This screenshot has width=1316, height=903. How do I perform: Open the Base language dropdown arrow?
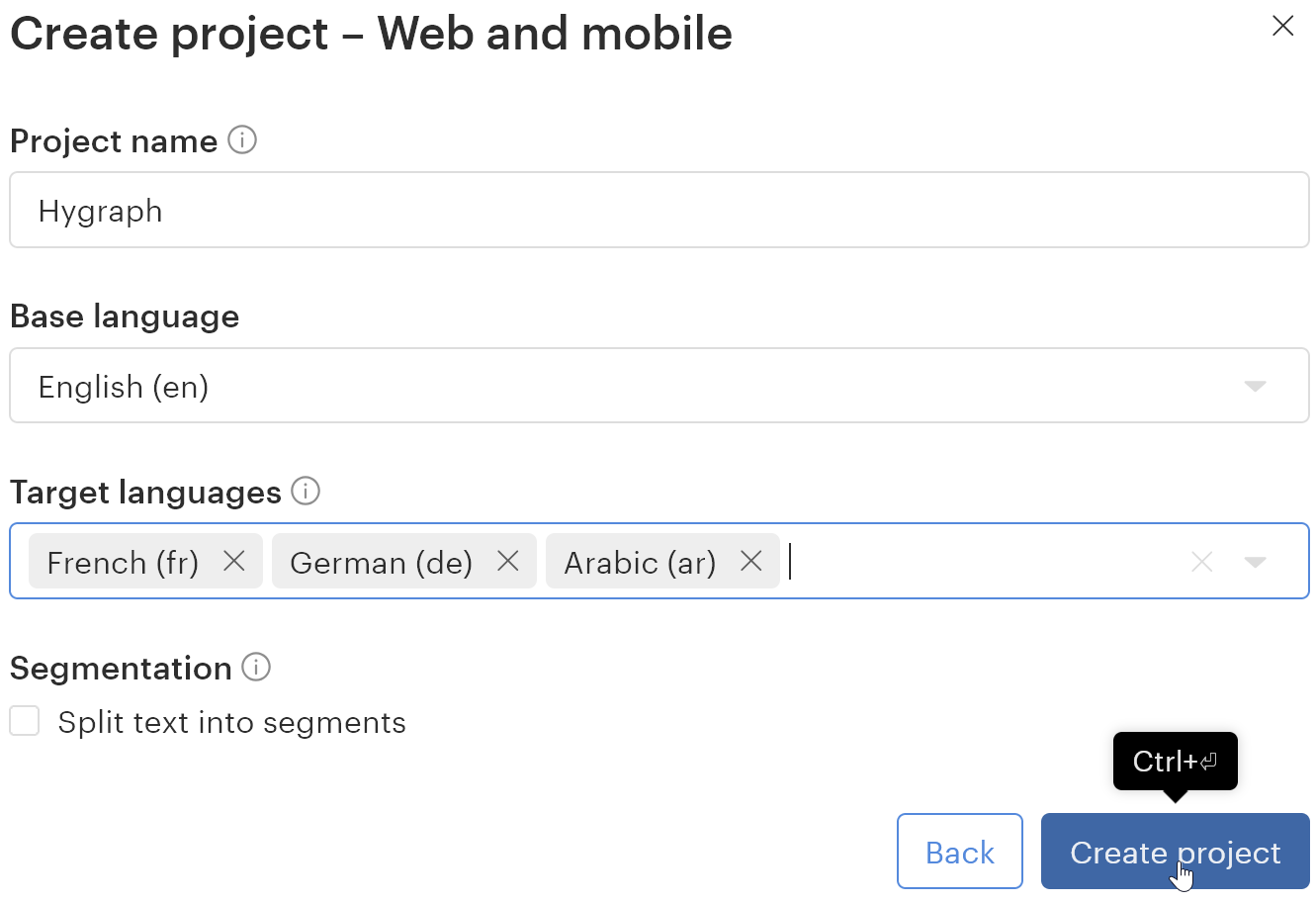point(1255,386)
